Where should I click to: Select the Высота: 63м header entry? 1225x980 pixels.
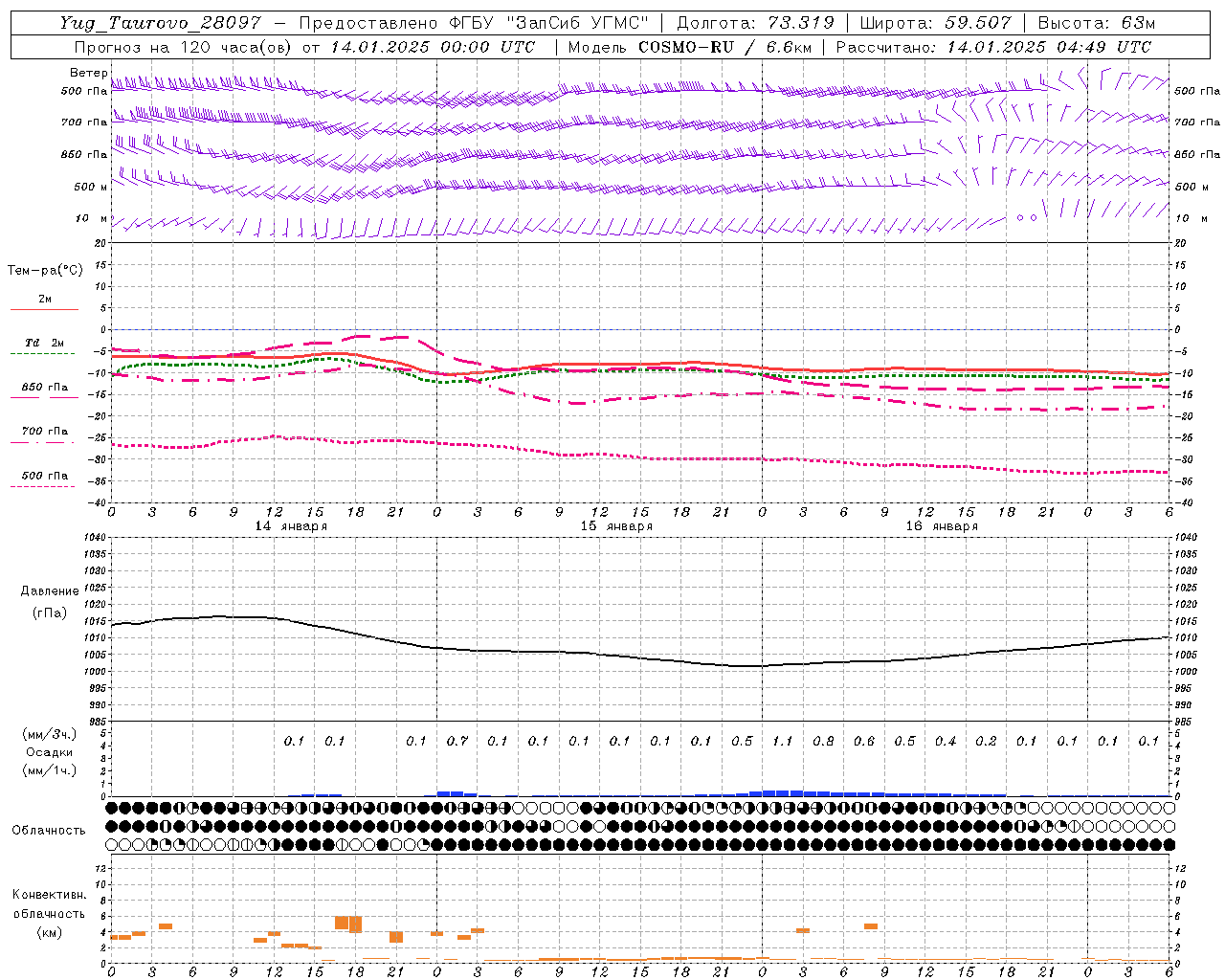(1096, 23)
